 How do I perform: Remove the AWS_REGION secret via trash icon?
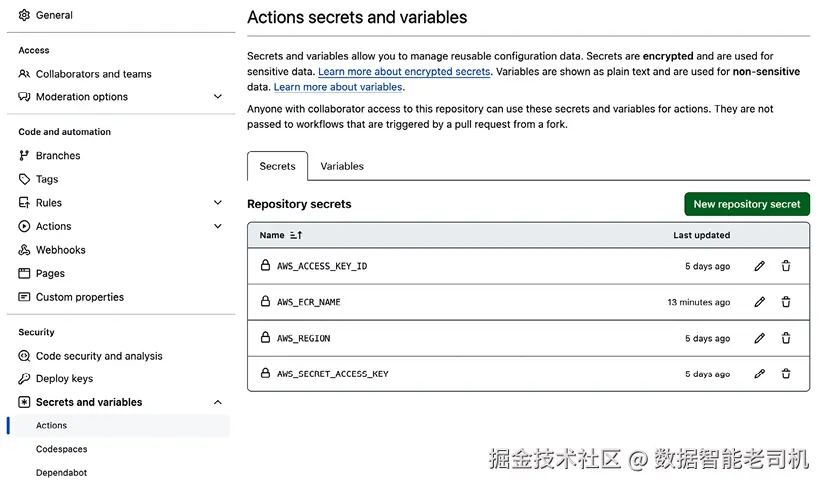tap(786, 338)
